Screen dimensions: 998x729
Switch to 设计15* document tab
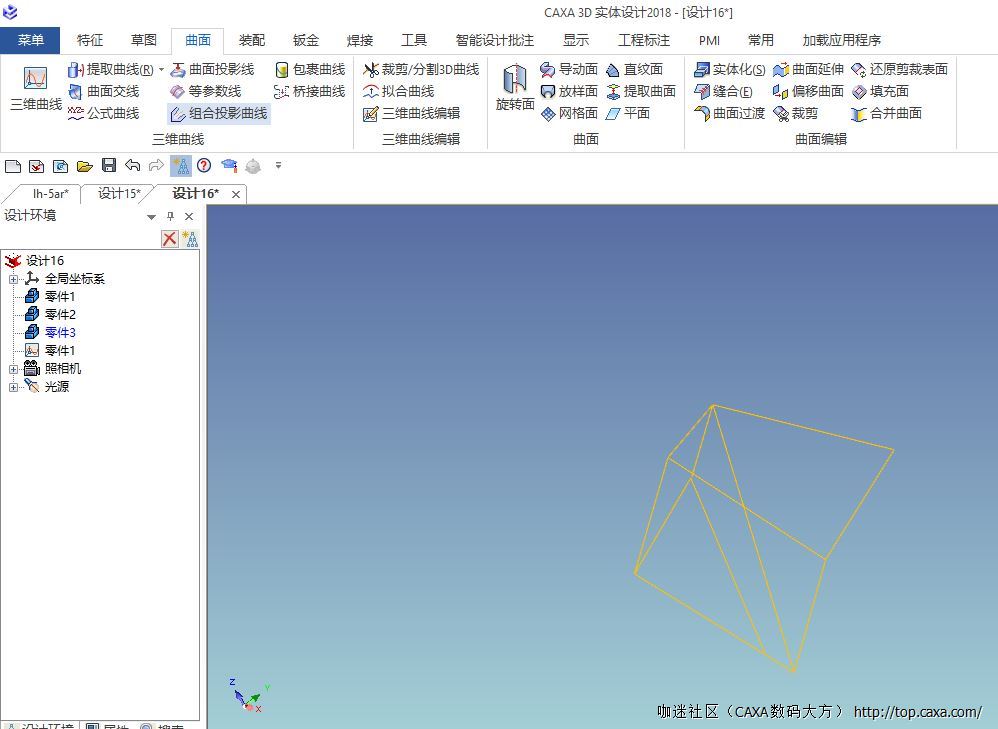click(119, 194)
